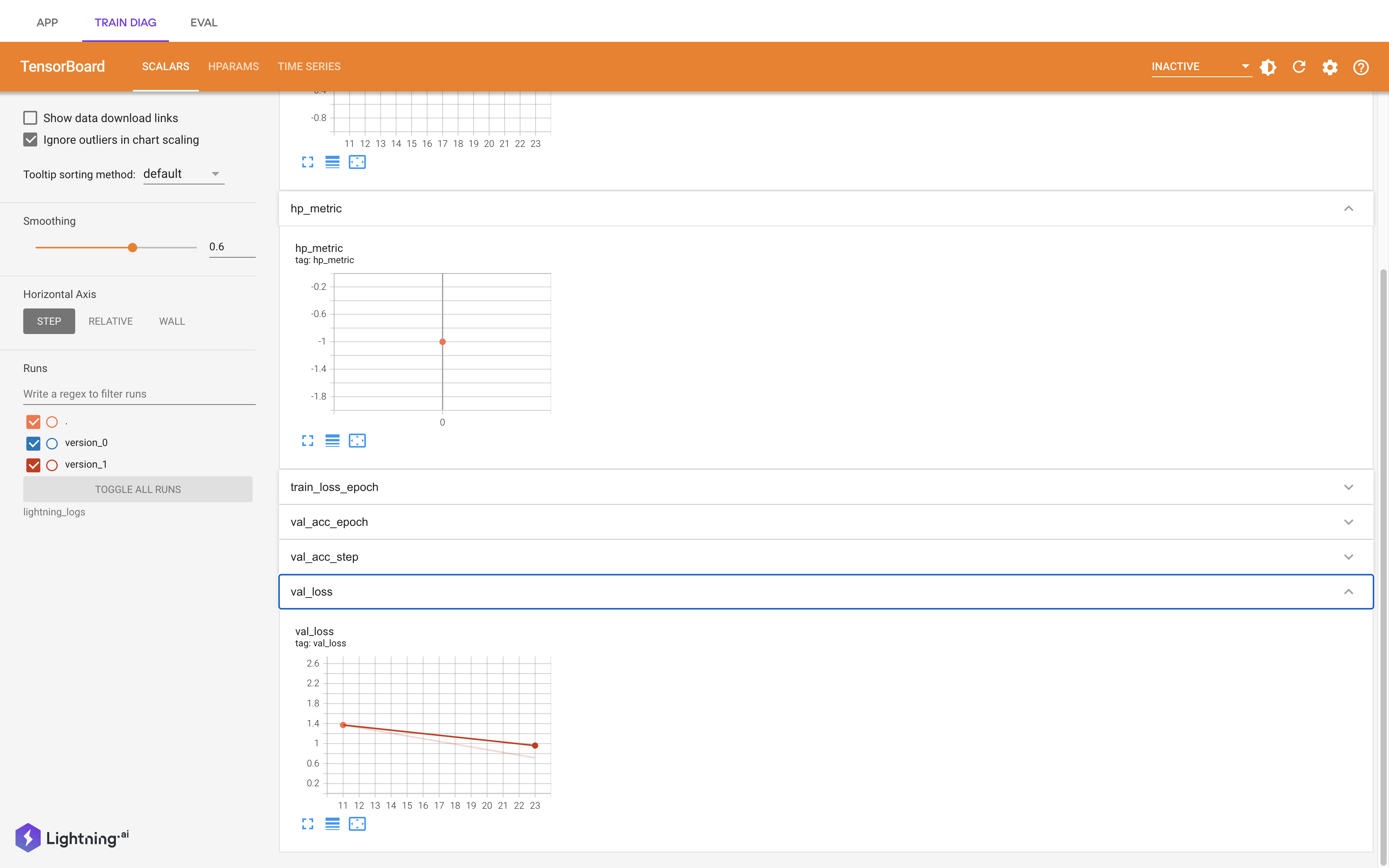Click the regex filter runs input field
The image size is (1389, 868).
[139, 394]
